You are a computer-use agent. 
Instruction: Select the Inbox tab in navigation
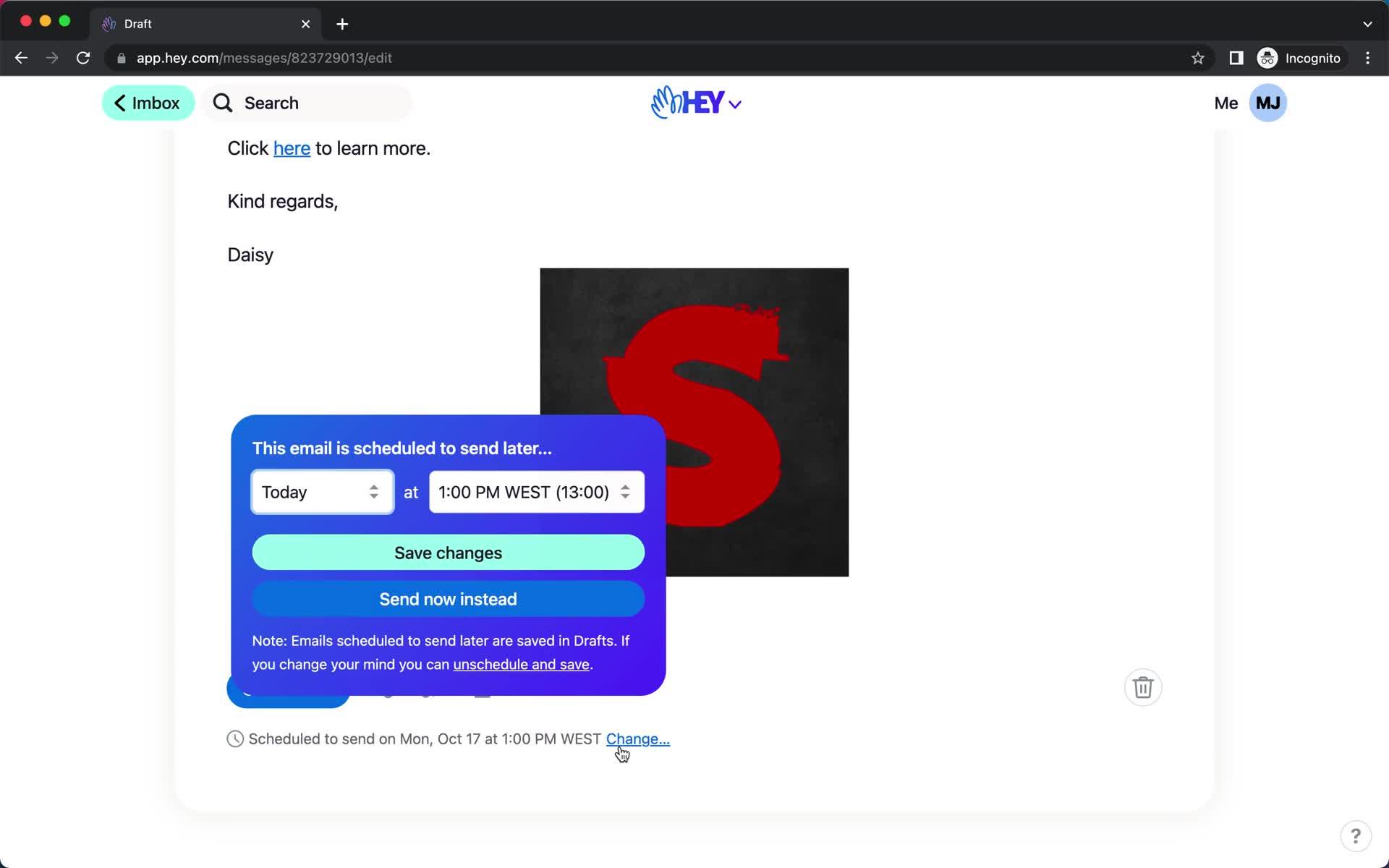pyautogui.click(x=147, y=103)
